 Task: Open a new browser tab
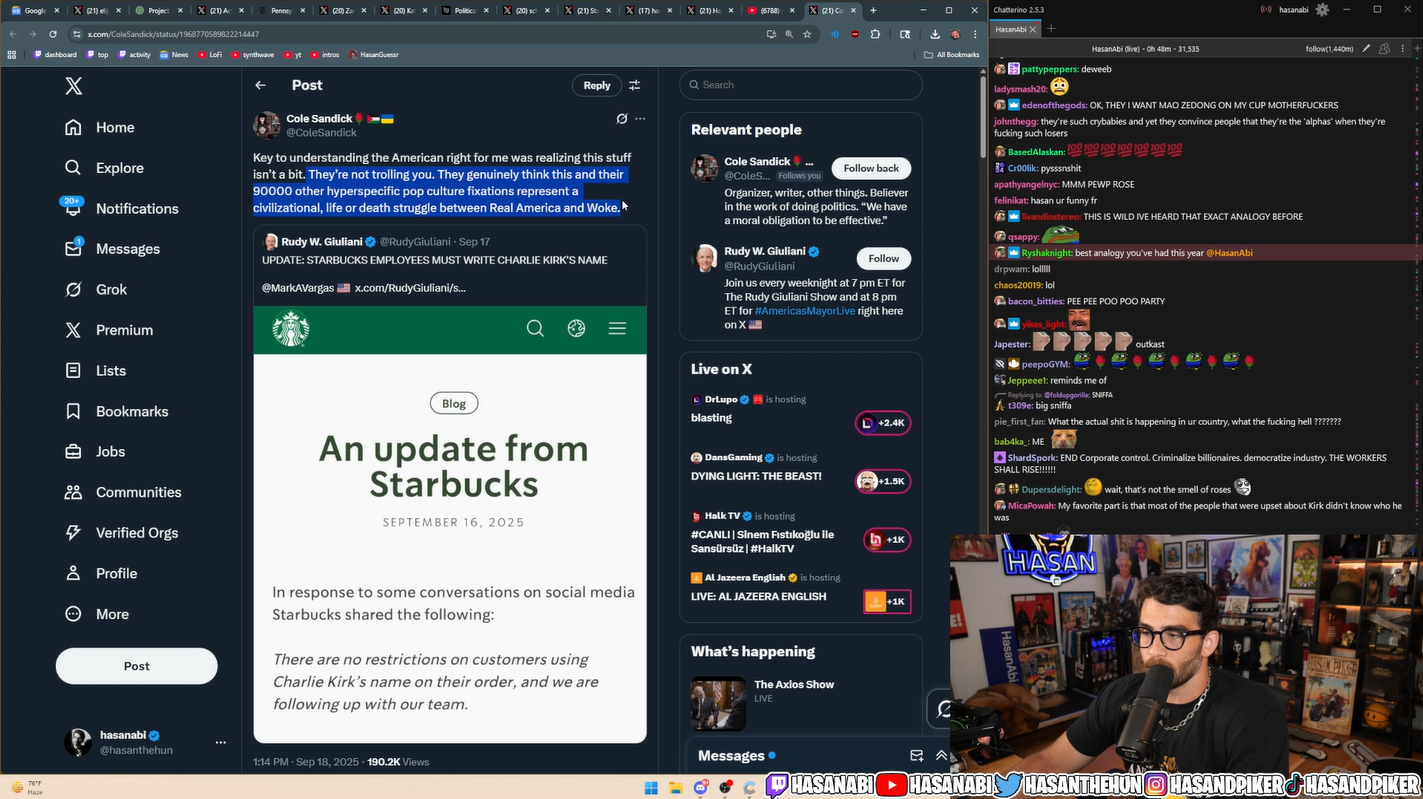[873, 10]
